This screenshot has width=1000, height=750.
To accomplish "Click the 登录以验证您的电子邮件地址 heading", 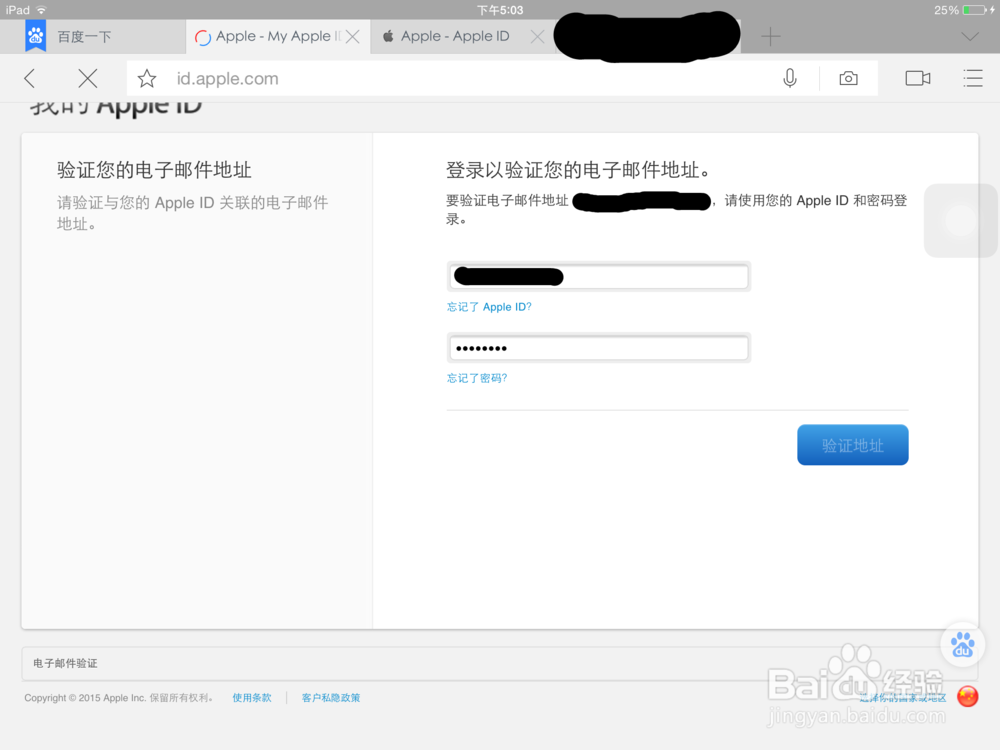I will (578, 170).
